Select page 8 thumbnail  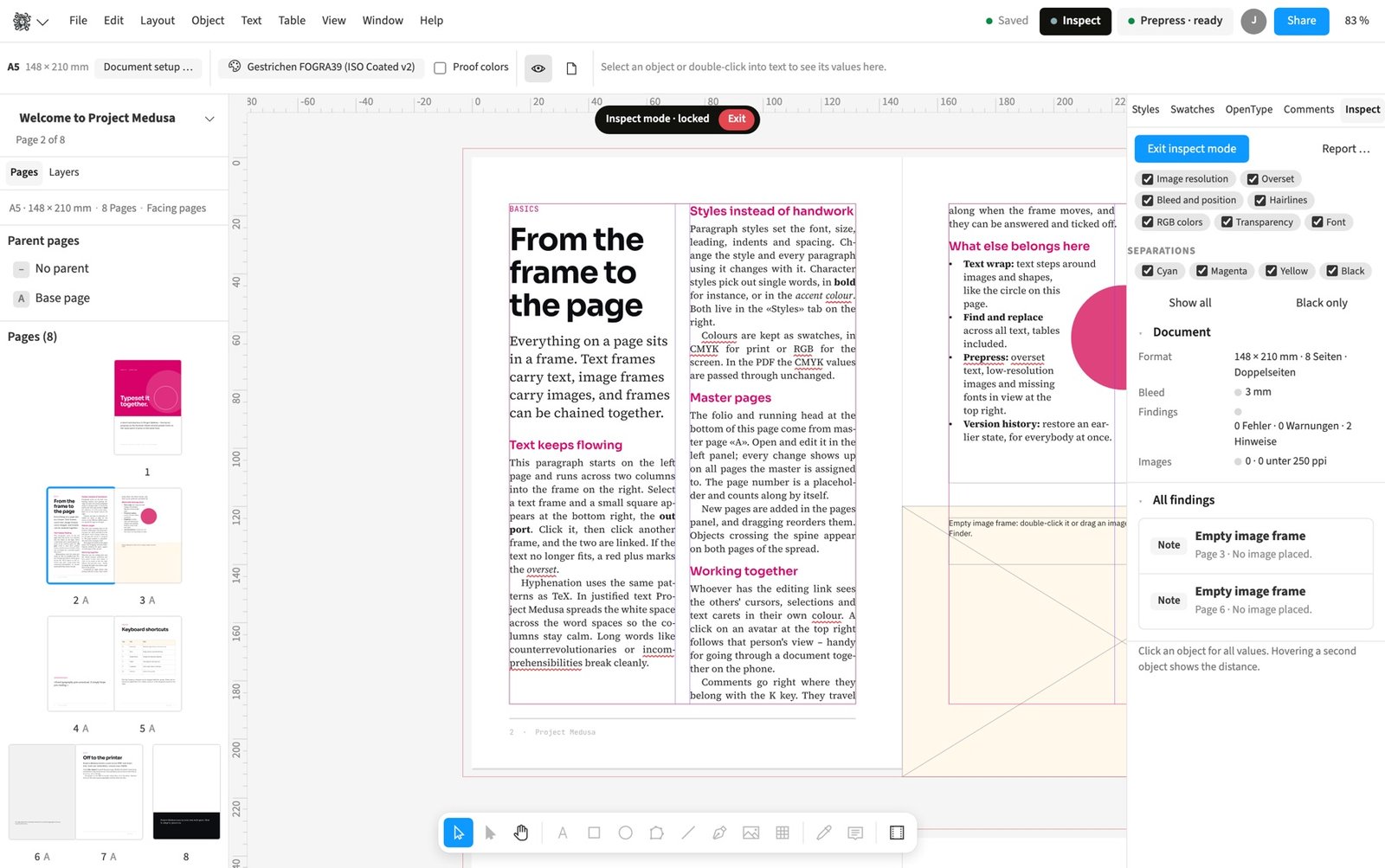[186, 792]
